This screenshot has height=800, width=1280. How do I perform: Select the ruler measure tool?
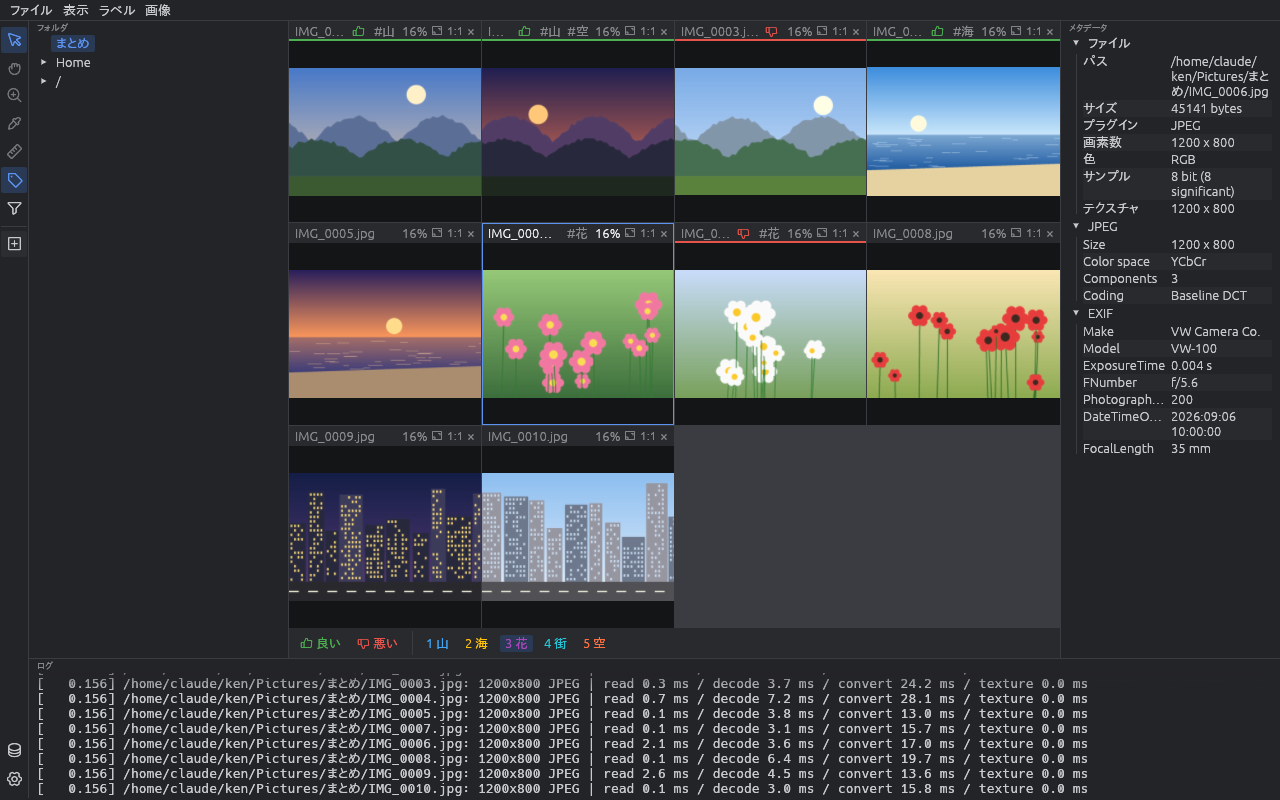point(14,152)
